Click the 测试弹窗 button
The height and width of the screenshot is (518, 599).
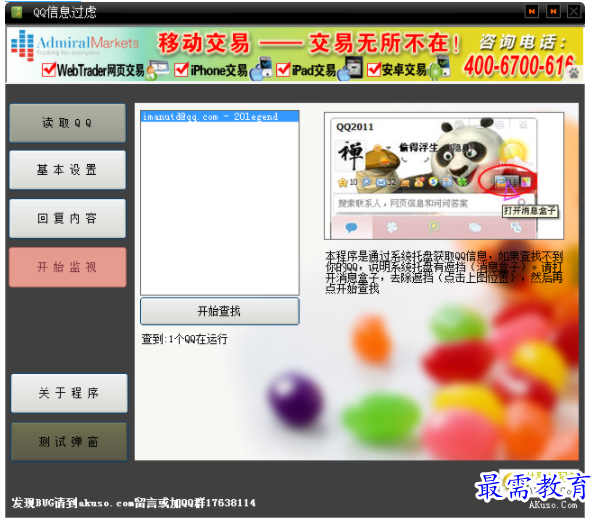pyautogui.click(x=69, y=442)
